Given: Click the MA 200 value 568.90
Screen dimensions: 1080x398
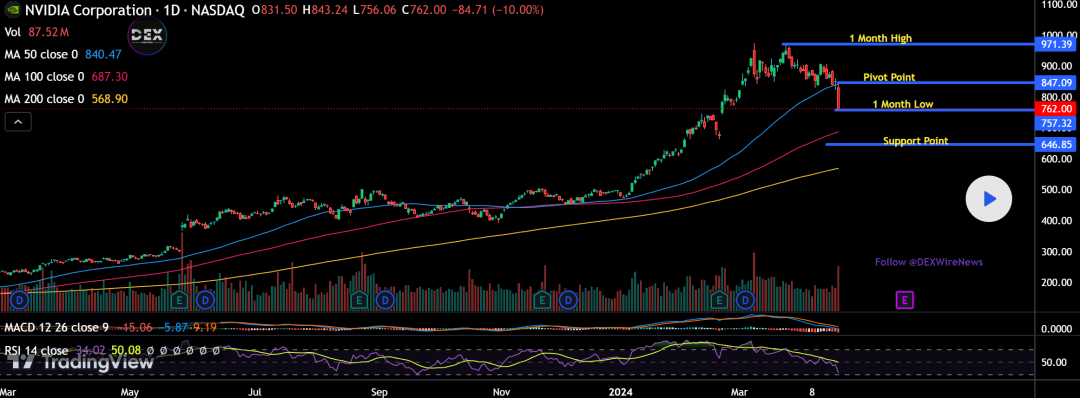Looking at the screenshot, I should coord(110,99).
